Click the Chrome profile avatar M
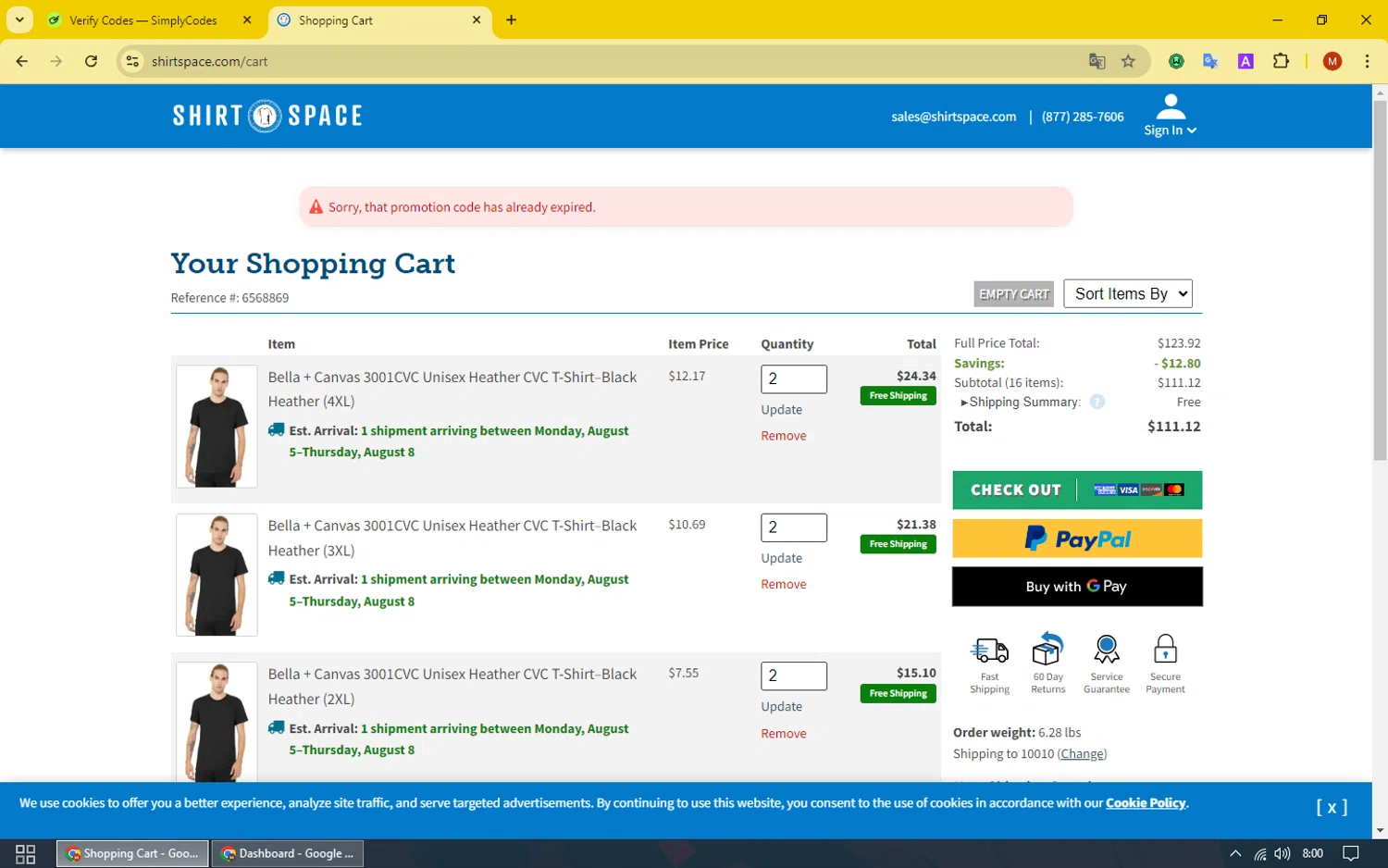 1332,61
